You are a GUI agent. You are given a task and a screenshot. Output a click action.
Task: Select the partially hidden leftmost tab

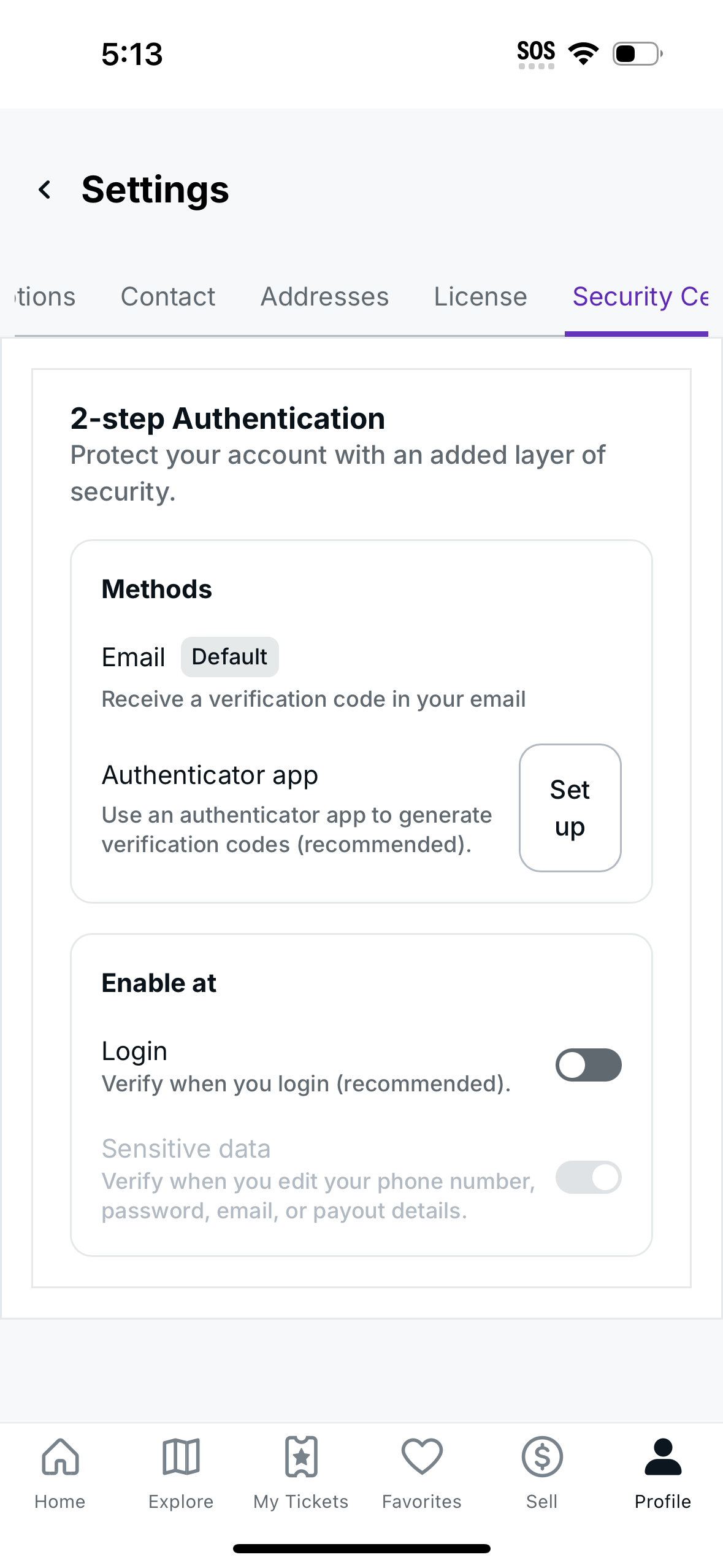pos(44,297)
